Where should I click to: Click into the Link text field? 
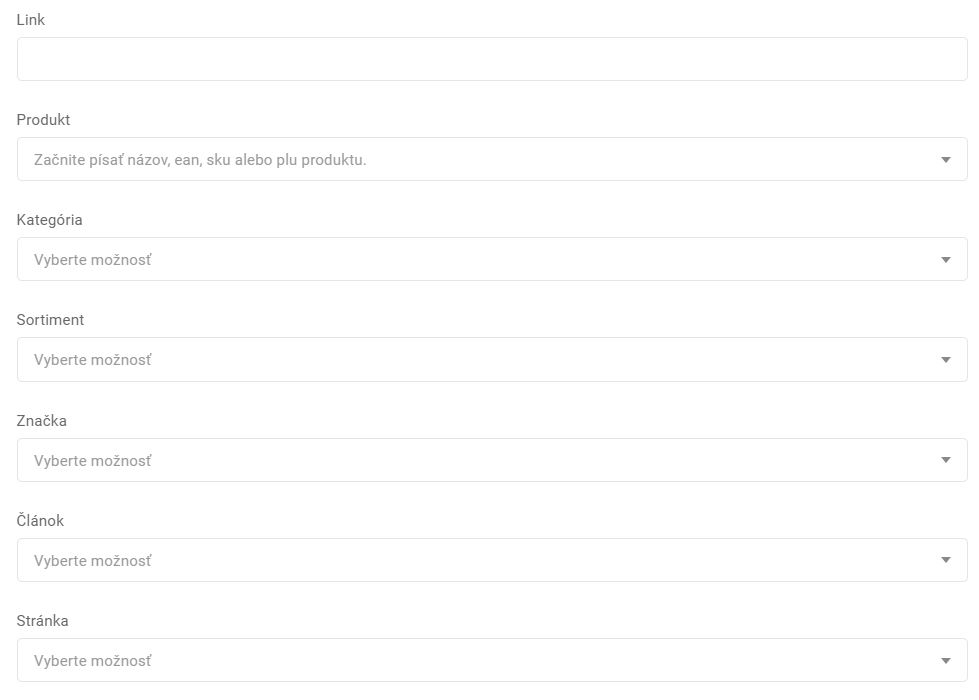[x=492, y=59]
